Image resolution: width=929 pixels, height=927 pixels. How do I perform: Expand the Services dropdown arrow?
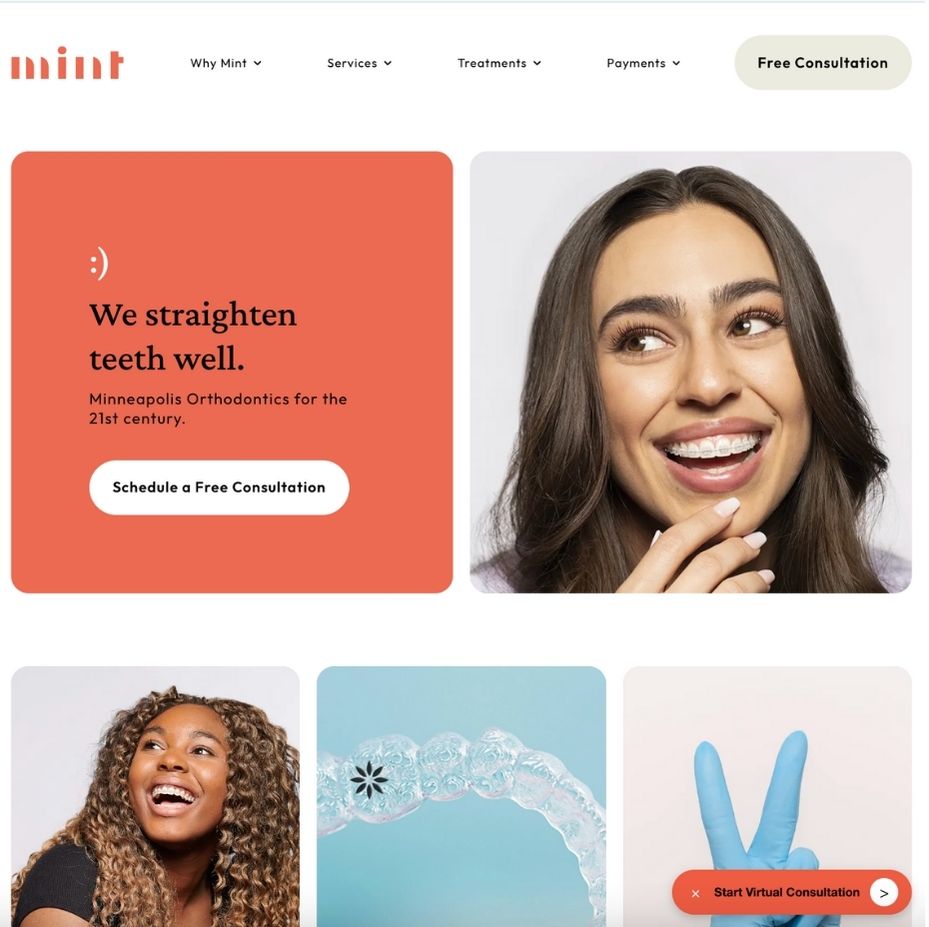(x=388, y=63)
